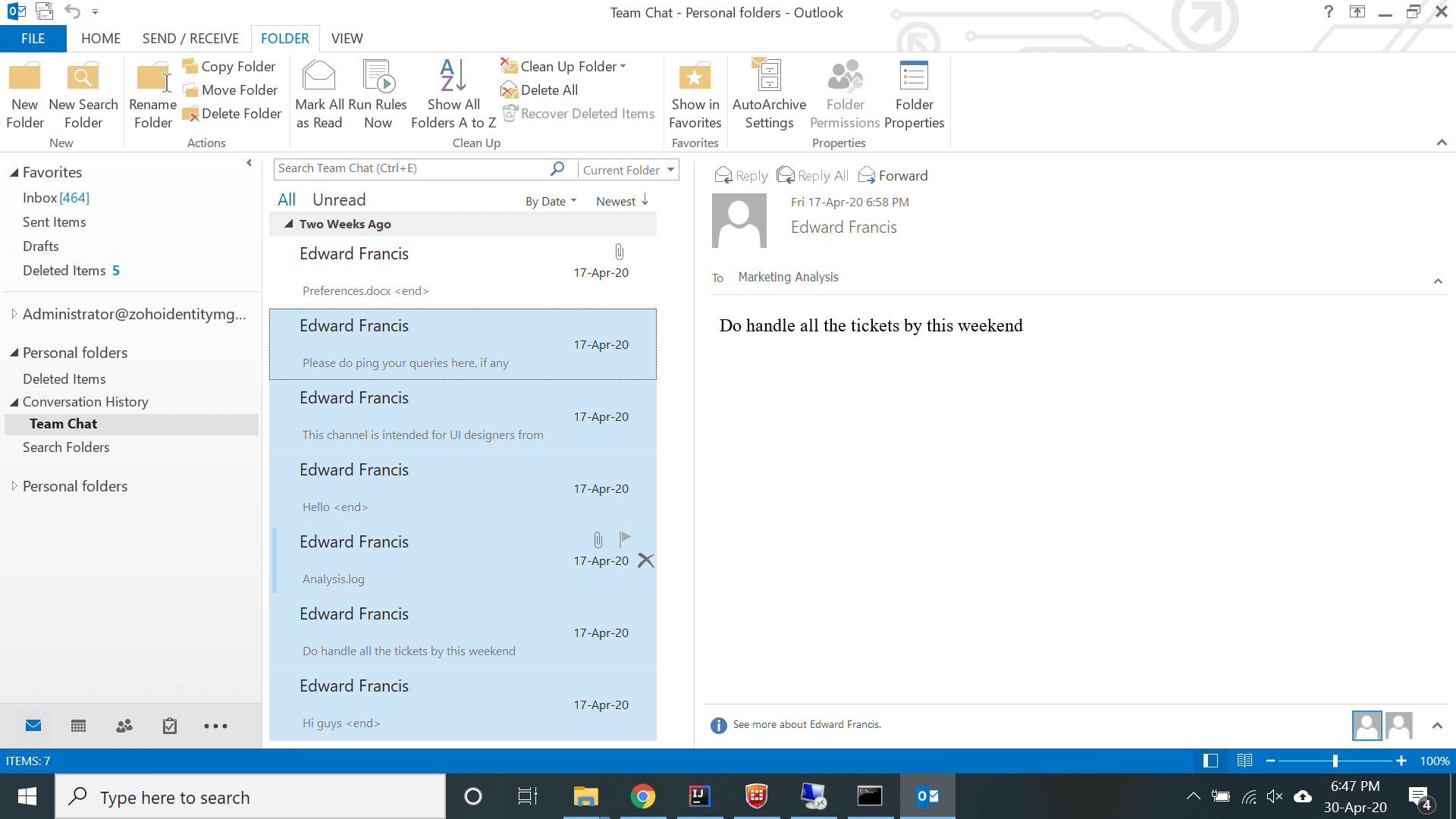Expand Administrator@zohoidentitymg account
Screen dimensions: 1456x819
pyautogui.click(x=14, y=313)
